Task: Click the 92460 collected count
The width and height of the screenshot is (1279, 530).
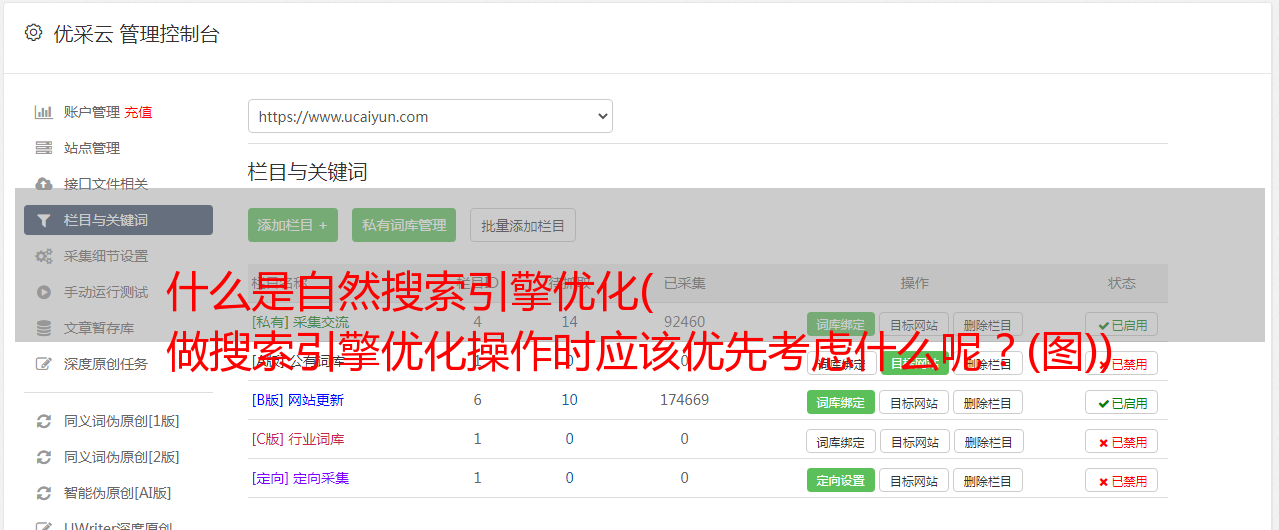Action: click(x=684, y=322)
